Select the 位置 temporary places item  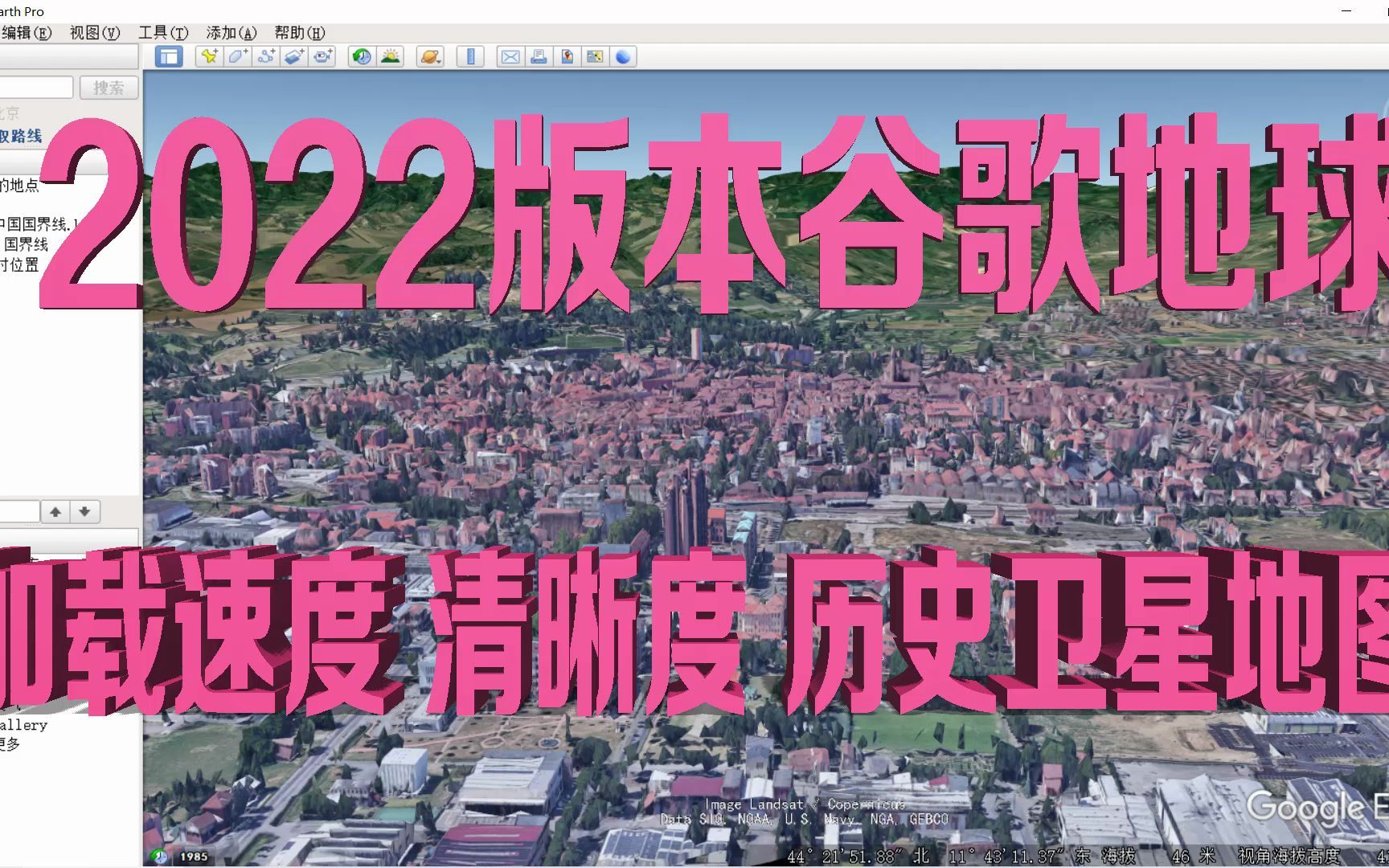point(19,264)
